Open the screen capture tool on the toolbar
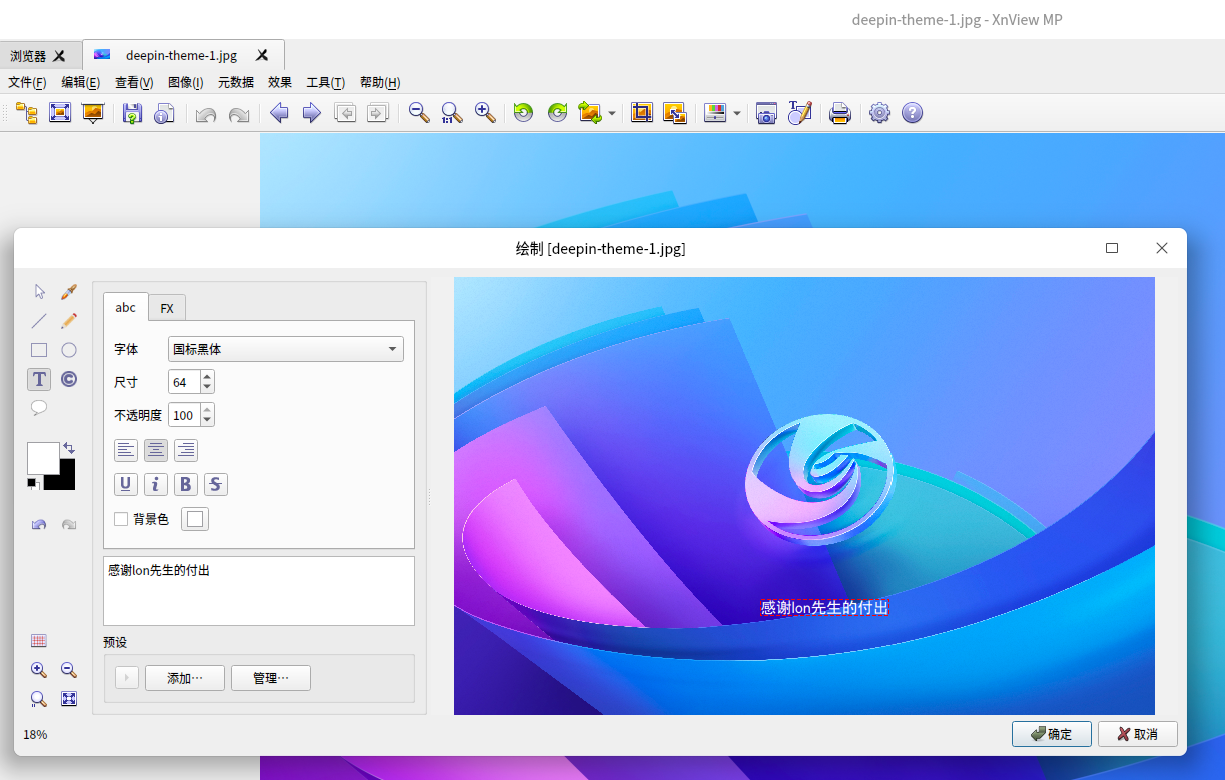1225x780 pixels. click(766, 113)
